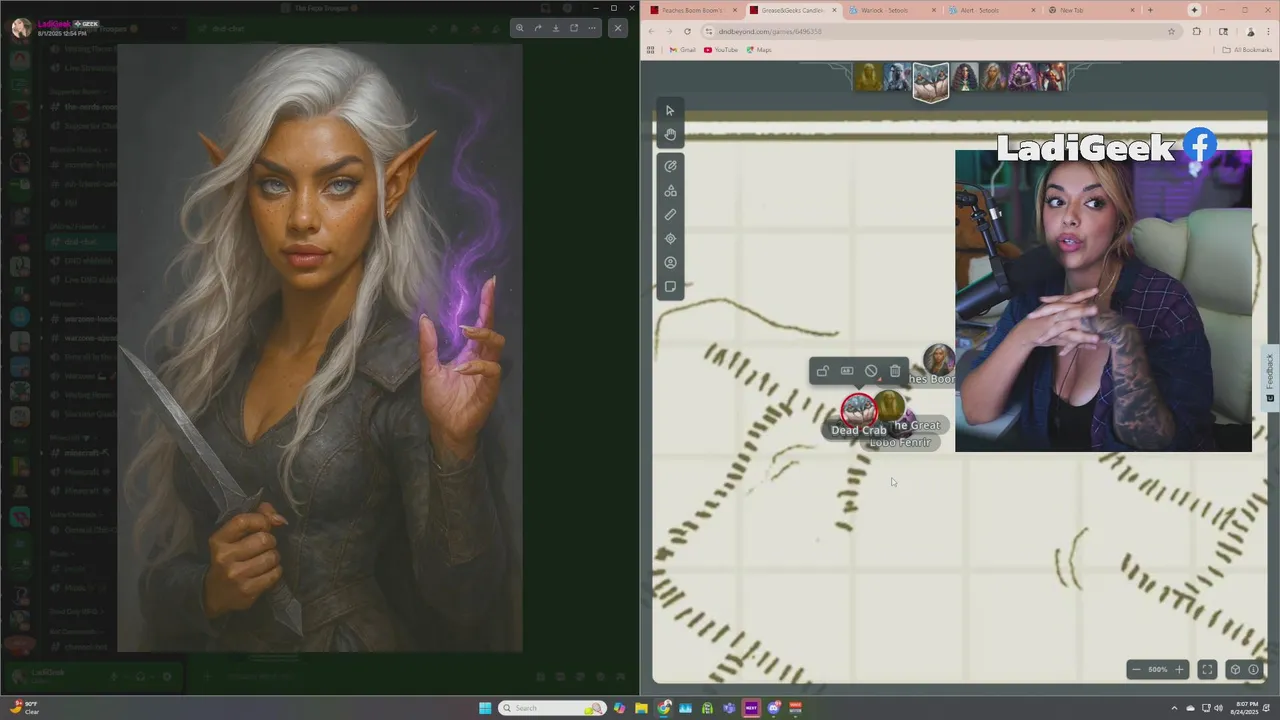Show hidden system tray icons
This screenshot has width=1280, height=720.
point(1174,708)
